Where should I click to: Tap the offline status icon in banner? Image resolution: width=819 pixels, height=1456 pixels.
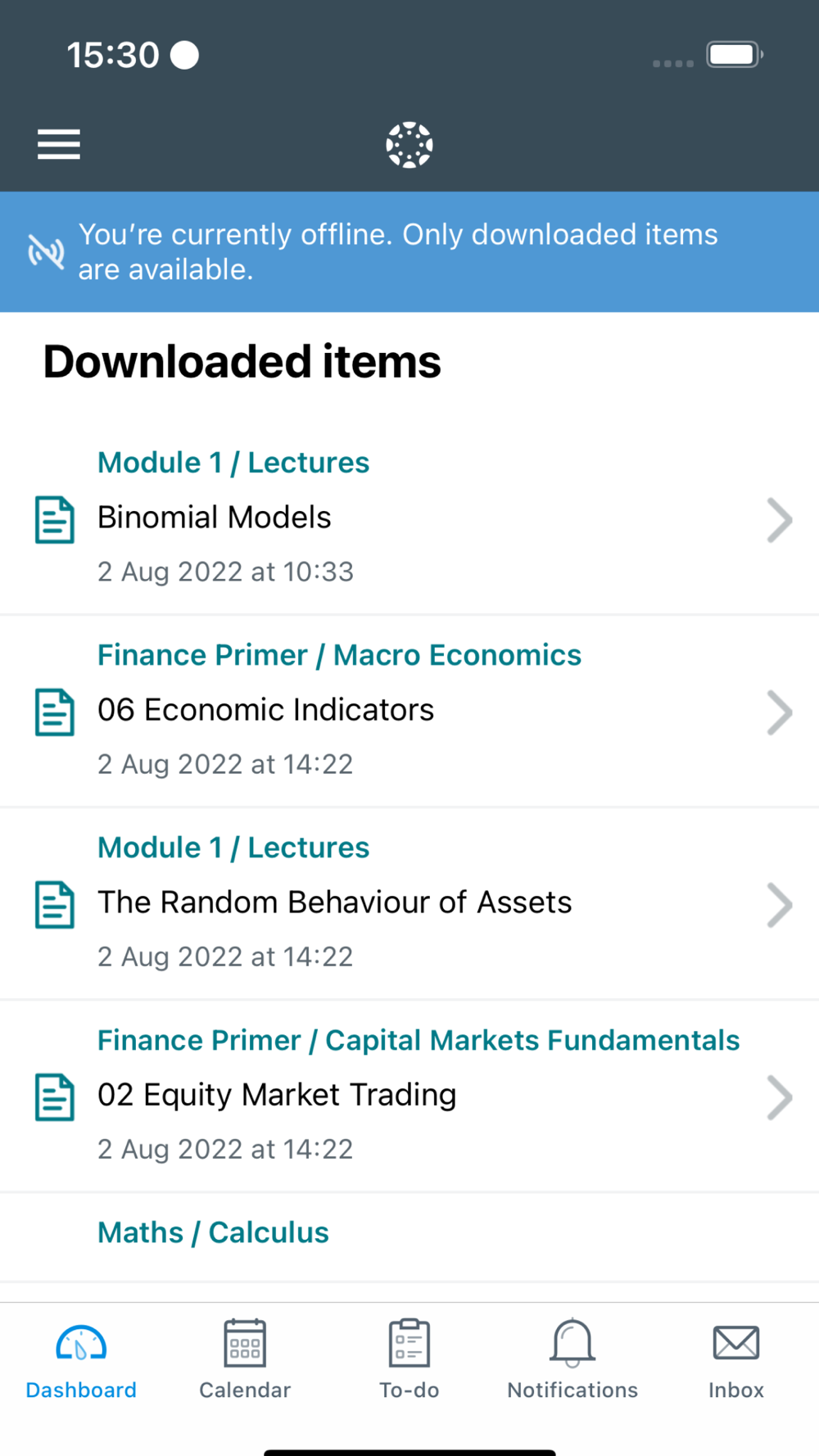46,251
